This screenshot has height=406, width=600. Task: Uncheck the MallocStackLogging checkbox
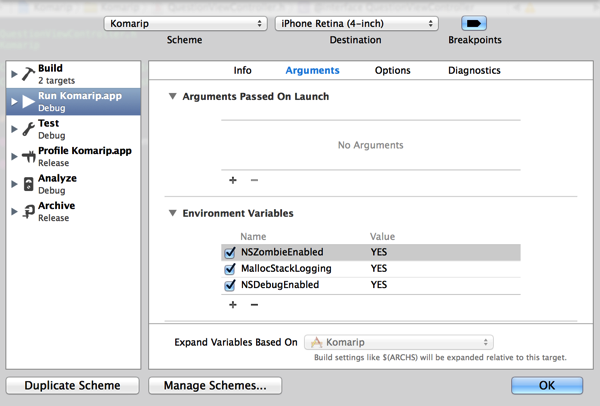tap(230, 269)
